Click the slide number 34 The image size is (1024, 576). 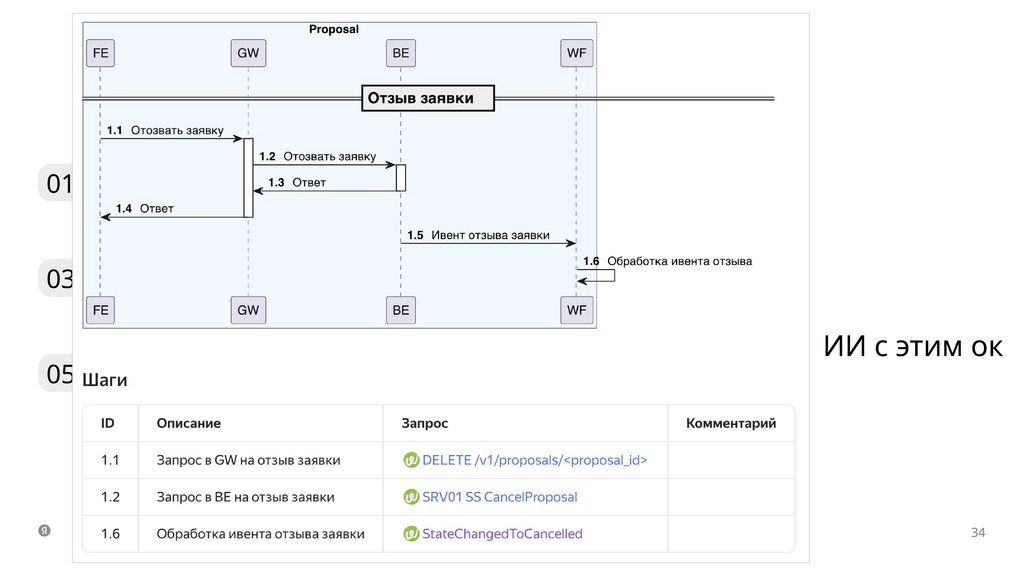coord(978,532)
